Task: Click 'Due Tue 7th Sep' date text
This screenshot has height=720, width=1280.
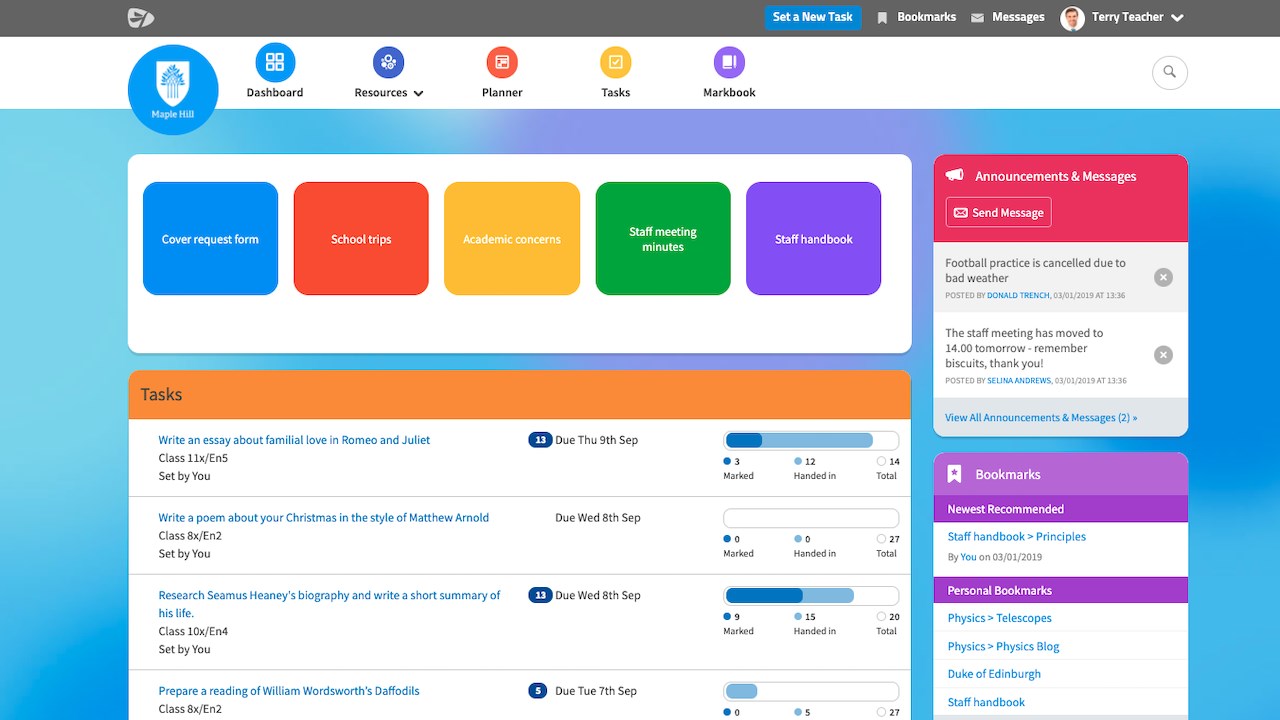Action: pyautogui.click(x=596, y=691)
